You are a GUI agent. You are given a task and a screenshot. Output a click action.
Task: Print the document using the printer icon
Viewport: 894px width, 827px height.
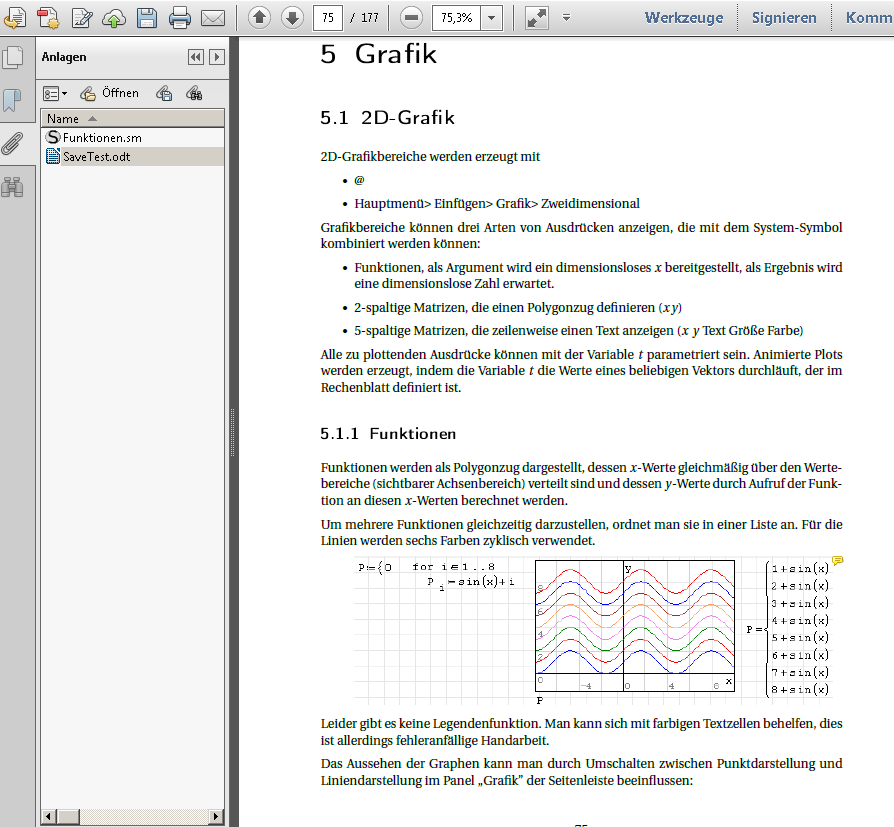pos(179,17)
